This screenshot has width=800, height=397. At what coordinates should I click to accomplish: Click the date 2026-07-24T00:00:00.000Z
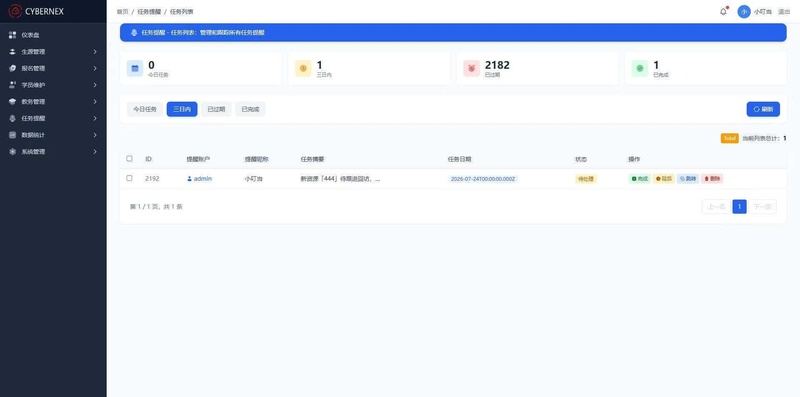(483, 179)
